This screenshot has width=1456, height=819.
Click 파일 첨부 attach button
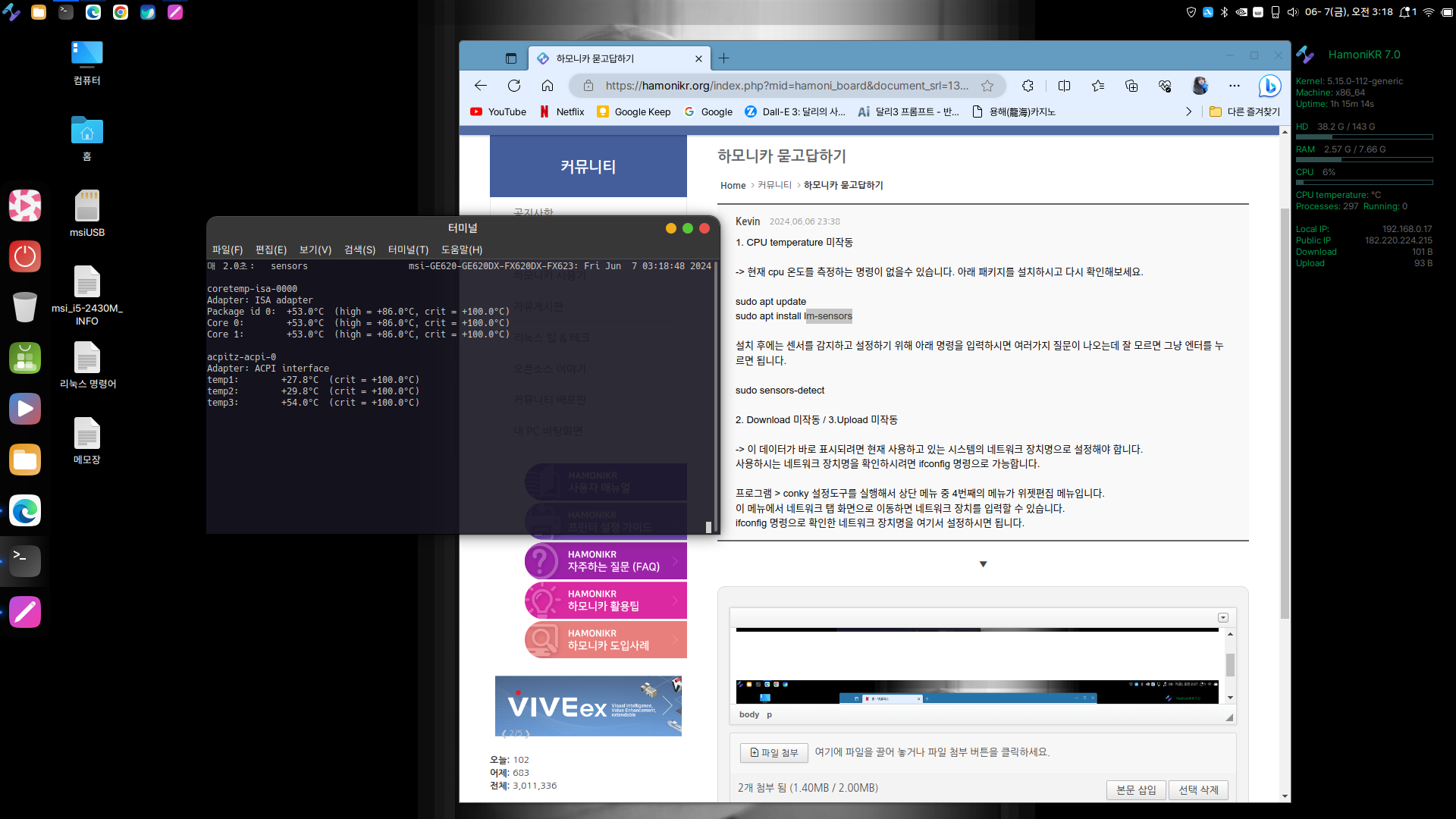773,752
